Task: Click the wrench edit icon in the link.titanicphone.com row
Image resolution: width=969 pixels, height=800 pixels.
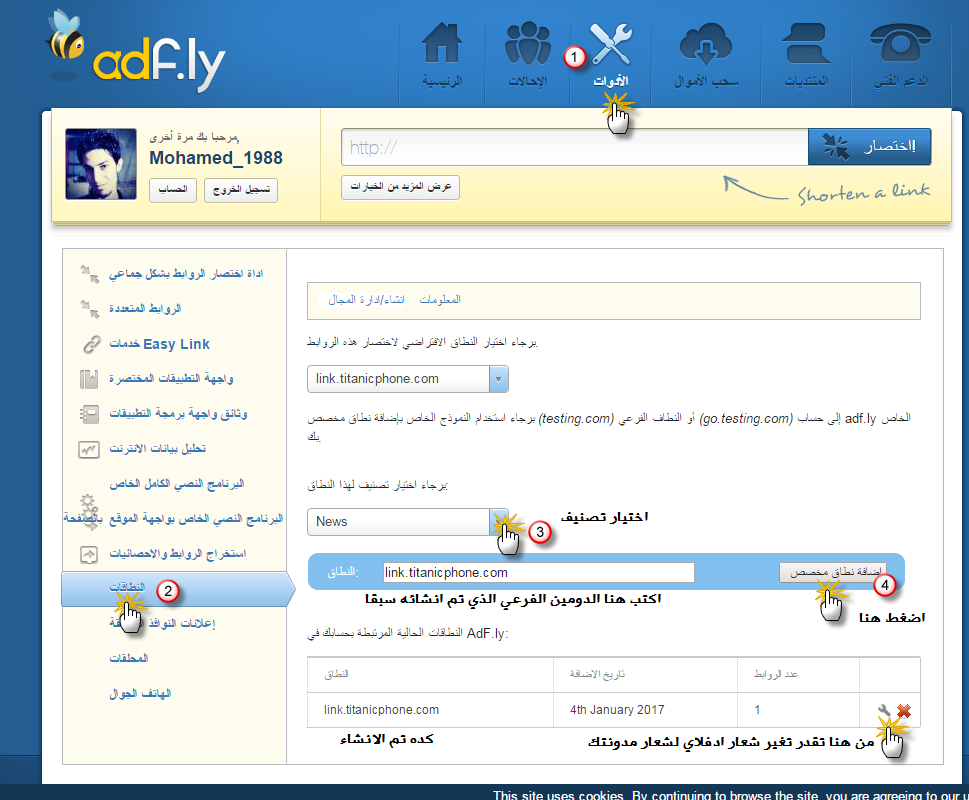Action: point(884,710)
